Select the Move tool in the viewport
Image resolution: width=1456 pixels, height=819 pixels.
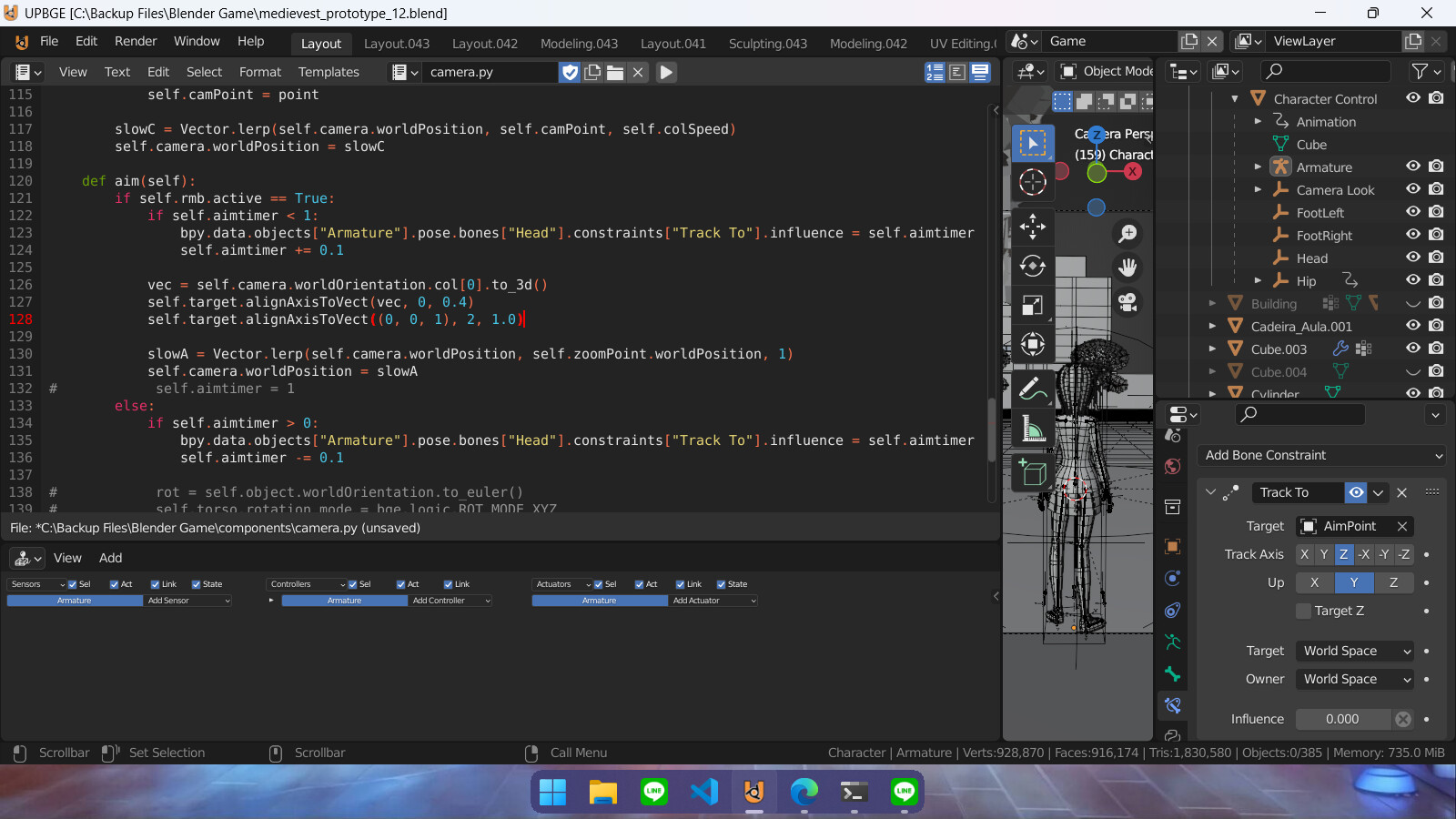[1033, 227]
